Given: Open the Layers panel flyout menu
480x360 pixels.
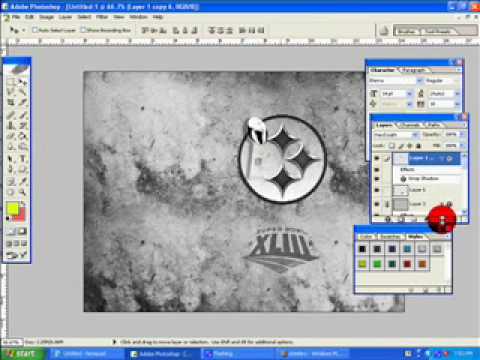Looking at the screenshot, I should (x=463, y=125).
